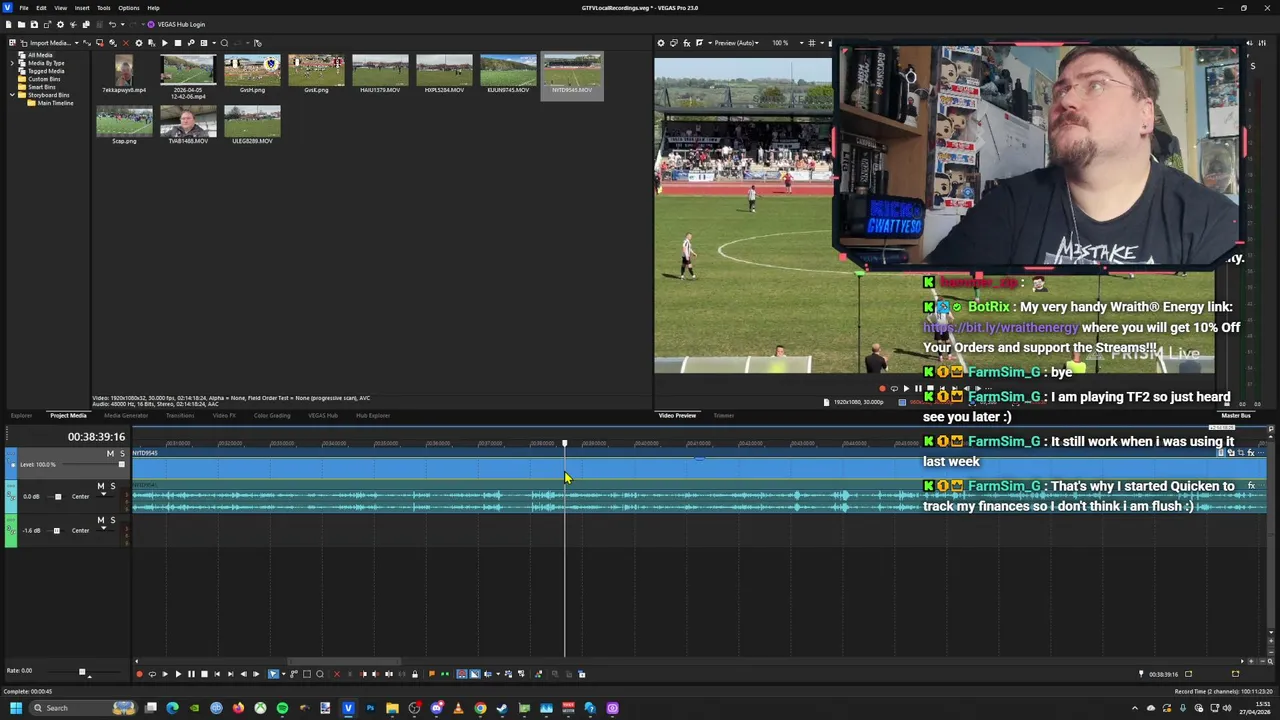The image size is (1280, 720).
Task: Open project properties gear icon
Action: tap(60, 24)
